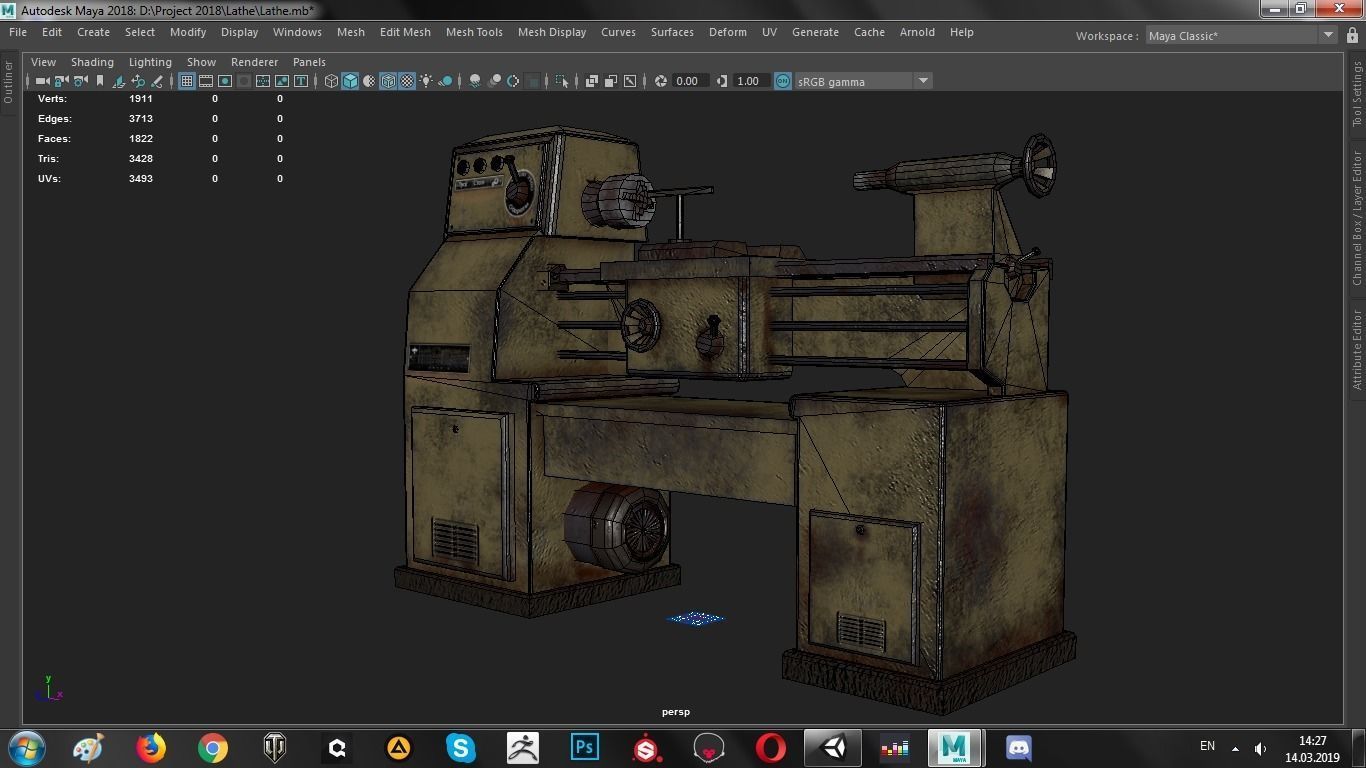Open the panel Lighting menu
This screenshot has width=1366, height=770.
150,62
